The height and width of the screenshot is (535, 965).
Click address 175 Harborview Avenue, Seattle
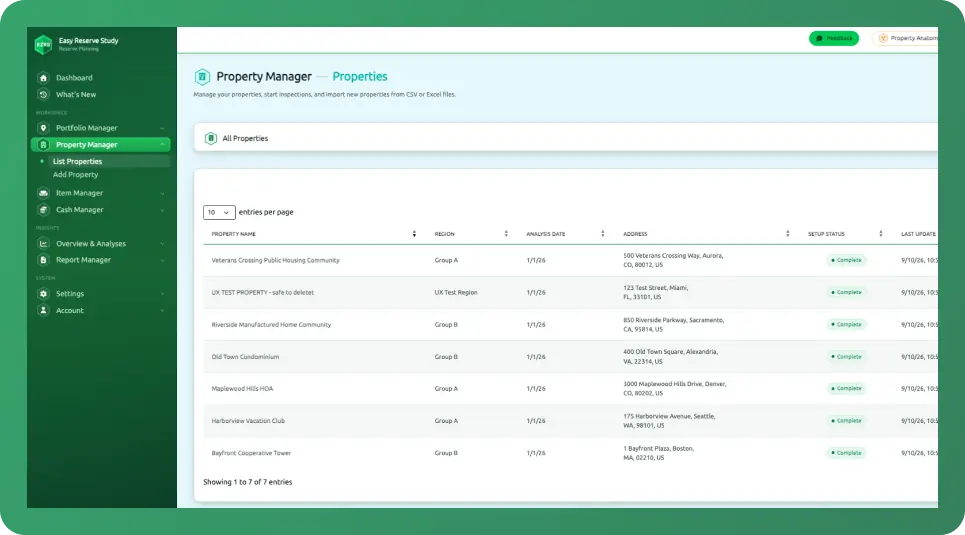click(x=669, y=421)
